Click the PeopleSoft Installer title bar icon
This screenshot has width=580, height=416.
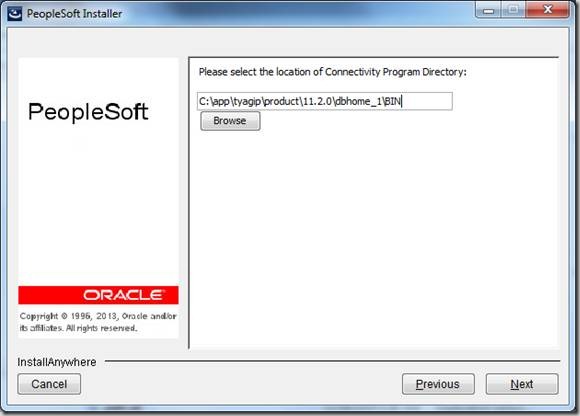point(15,14)
